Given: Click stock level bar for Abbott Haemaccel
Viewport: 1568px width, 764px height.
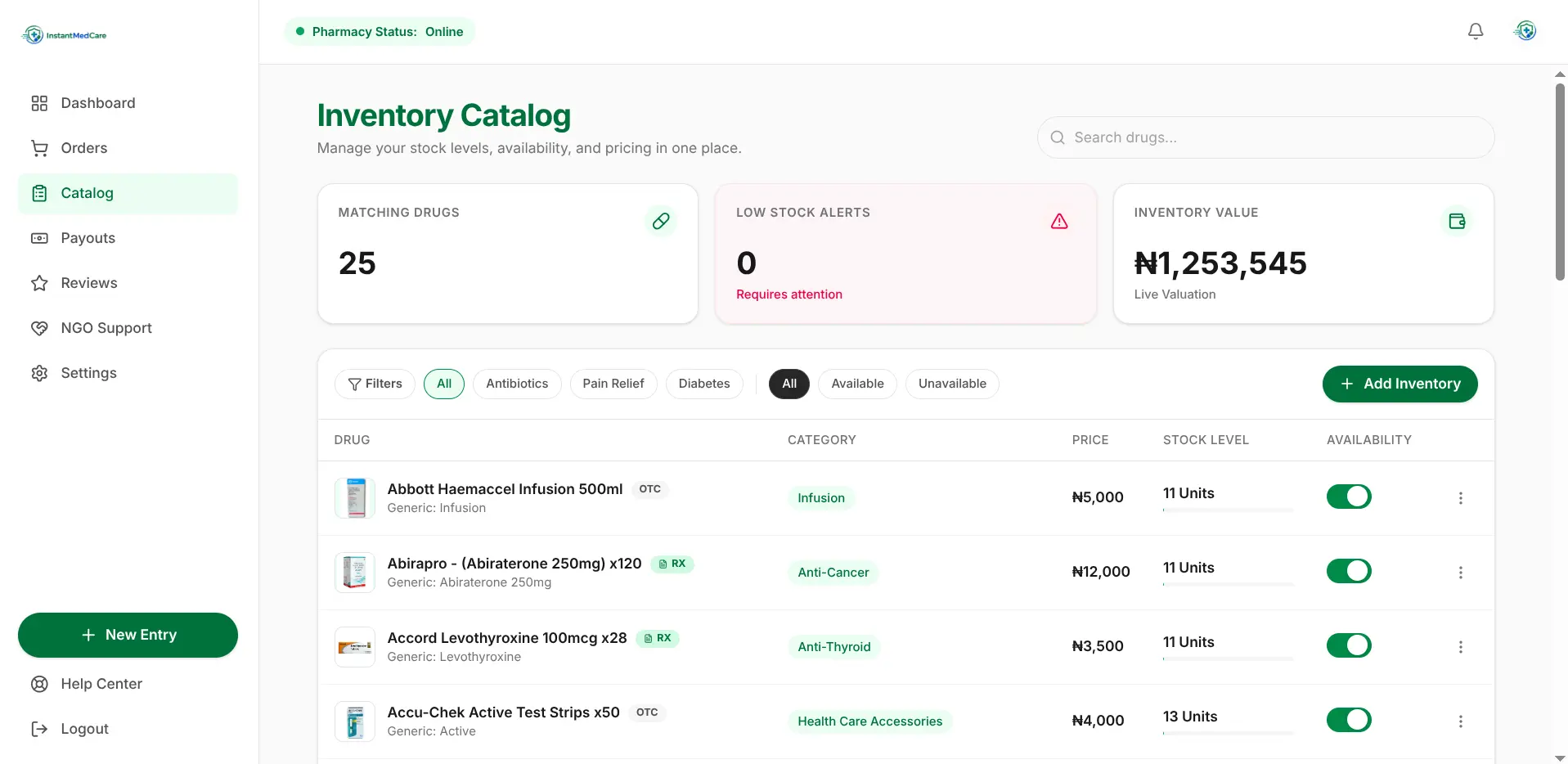Looking at the screenshot, I should pos(1229,510).
